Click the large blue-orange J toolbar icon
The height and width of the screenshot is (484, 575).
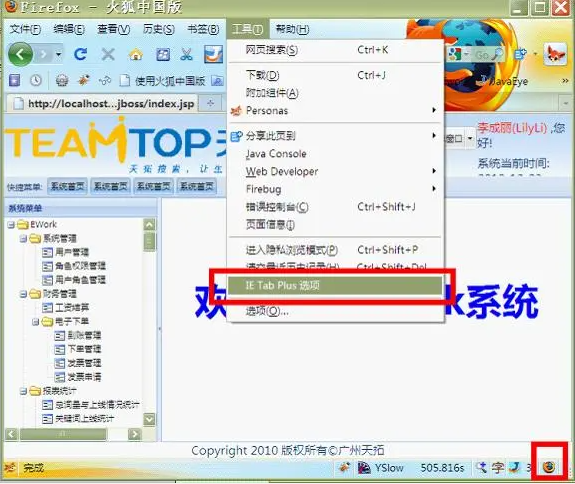point(213,54)
